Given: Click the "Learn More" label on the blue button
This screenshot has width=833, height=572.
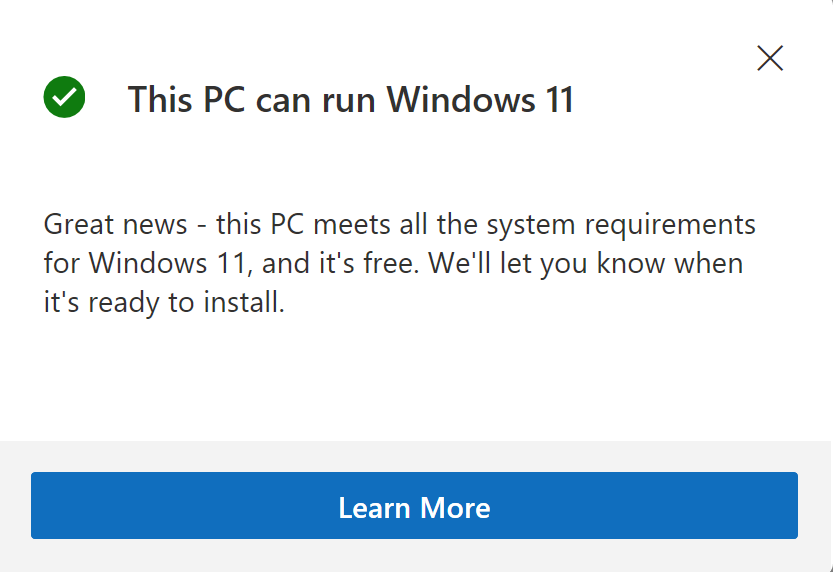Looking at the screenshot, I should click(x=414, y=507).
